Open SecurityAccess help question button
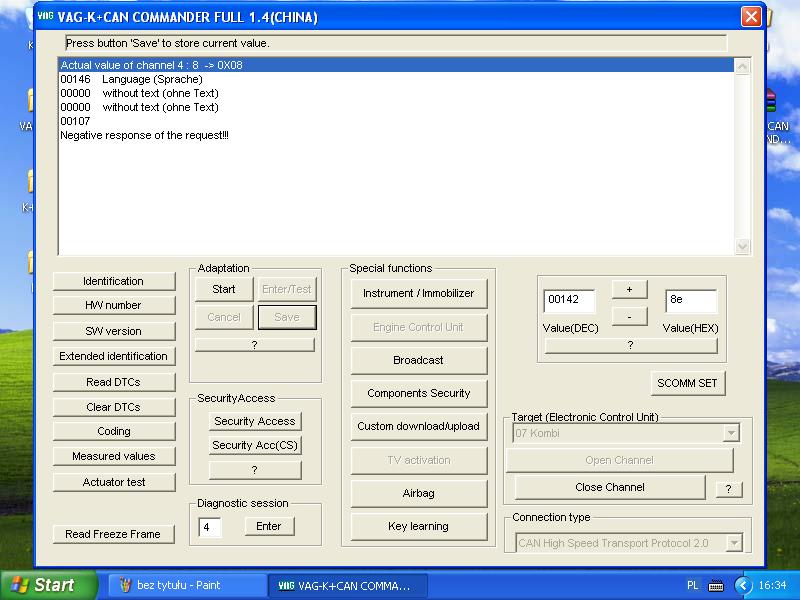This screenshot has height=600, width=800. click(255, 470)
